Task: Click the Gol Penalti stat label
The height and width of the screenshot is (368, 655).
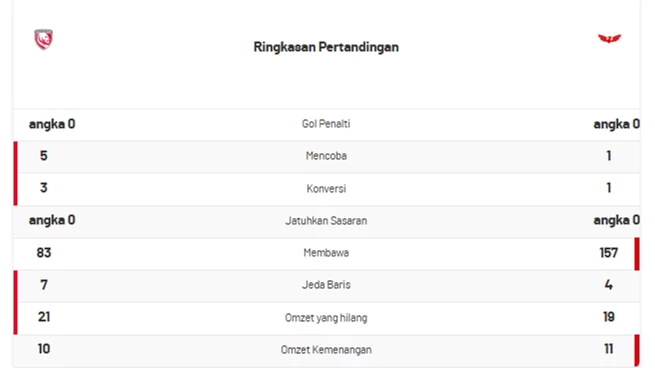Action: pos(326,124)
